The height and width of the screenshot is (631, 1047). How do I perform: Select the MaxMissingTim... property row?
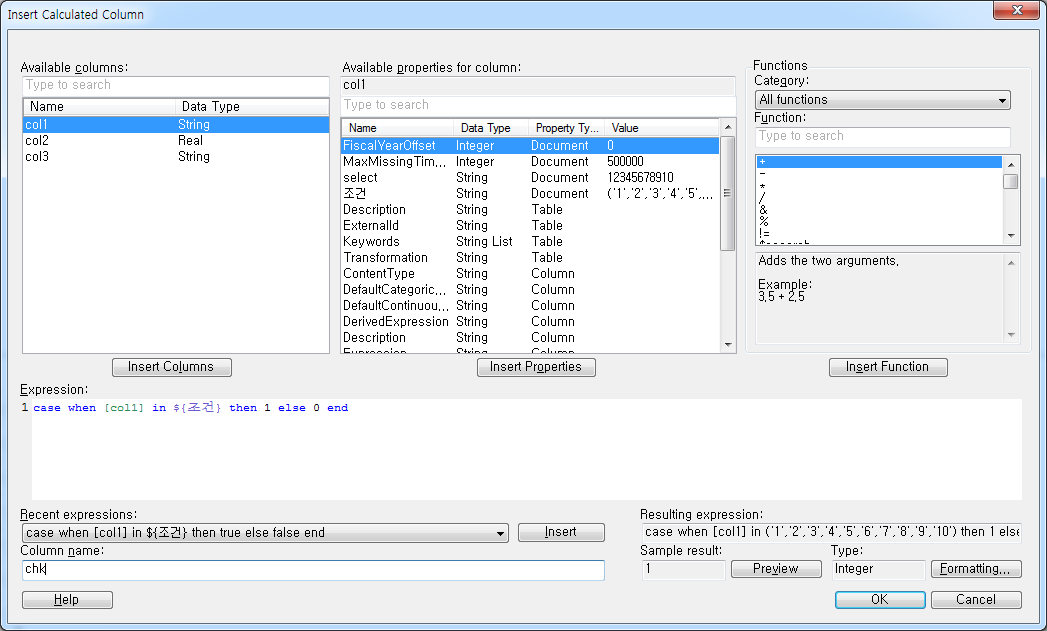pyautogui.click(x=530, y=162)
